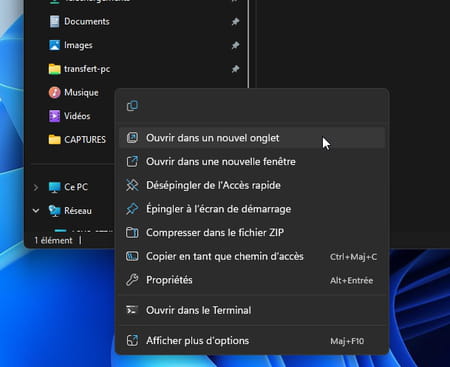
Task: Click the unpin icon beside Désépingler
Action: tap(132, 185)
